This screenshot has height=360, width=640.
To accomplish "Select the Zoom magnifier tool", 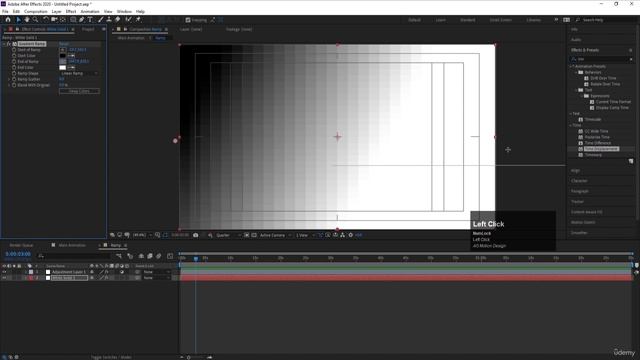I will coord(36,20).
